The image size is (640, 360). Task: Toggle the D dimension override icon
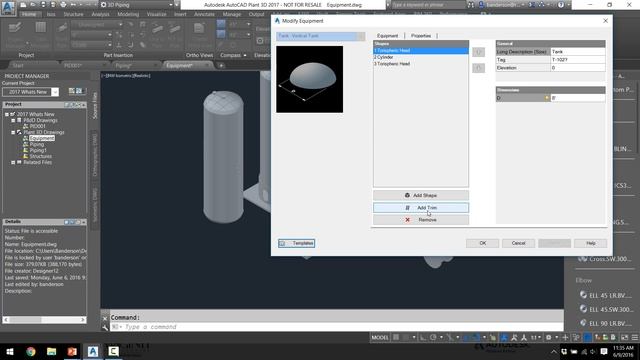coord(547,98)
